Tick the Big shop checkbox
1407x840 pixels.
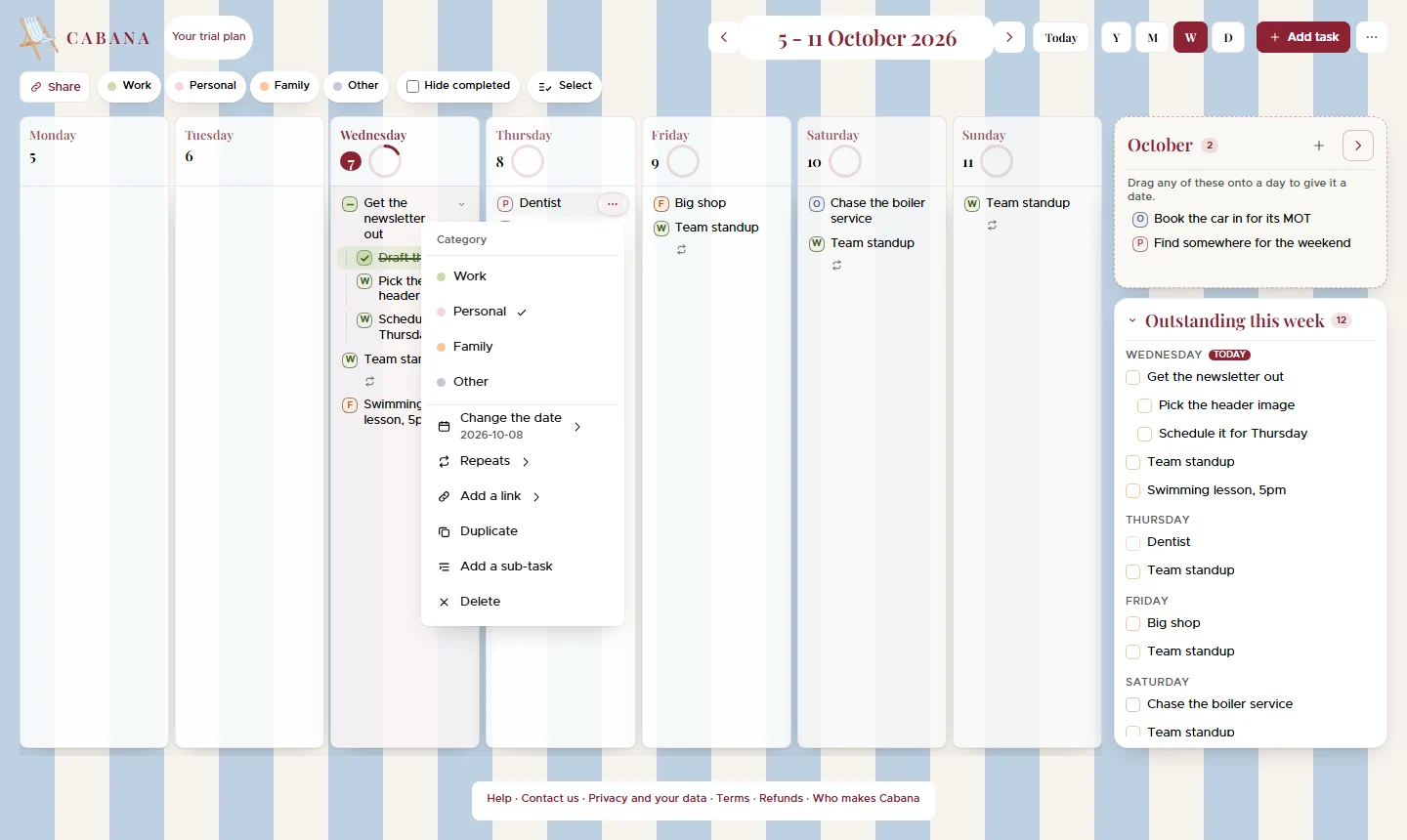click(x=1133, y=623)
